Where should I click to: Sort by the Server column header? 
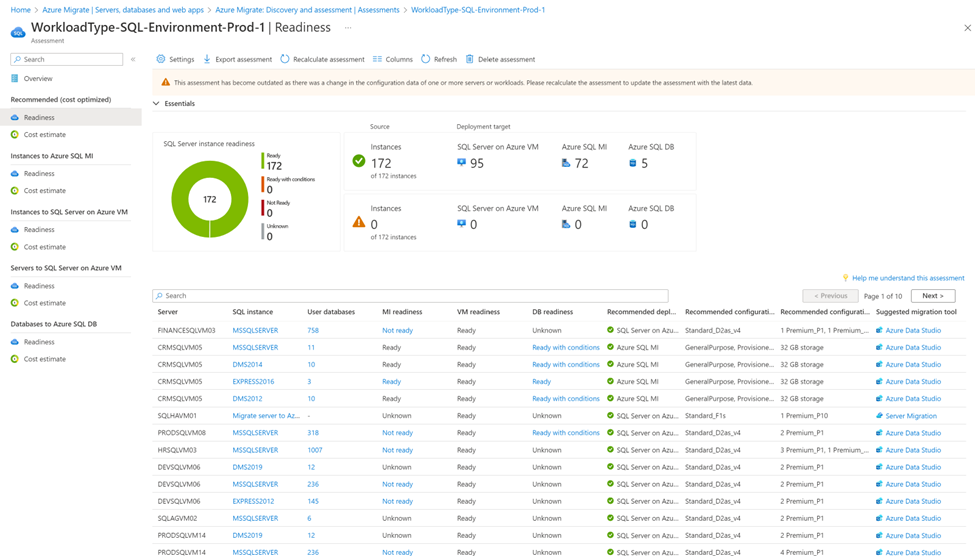(167, 312)
